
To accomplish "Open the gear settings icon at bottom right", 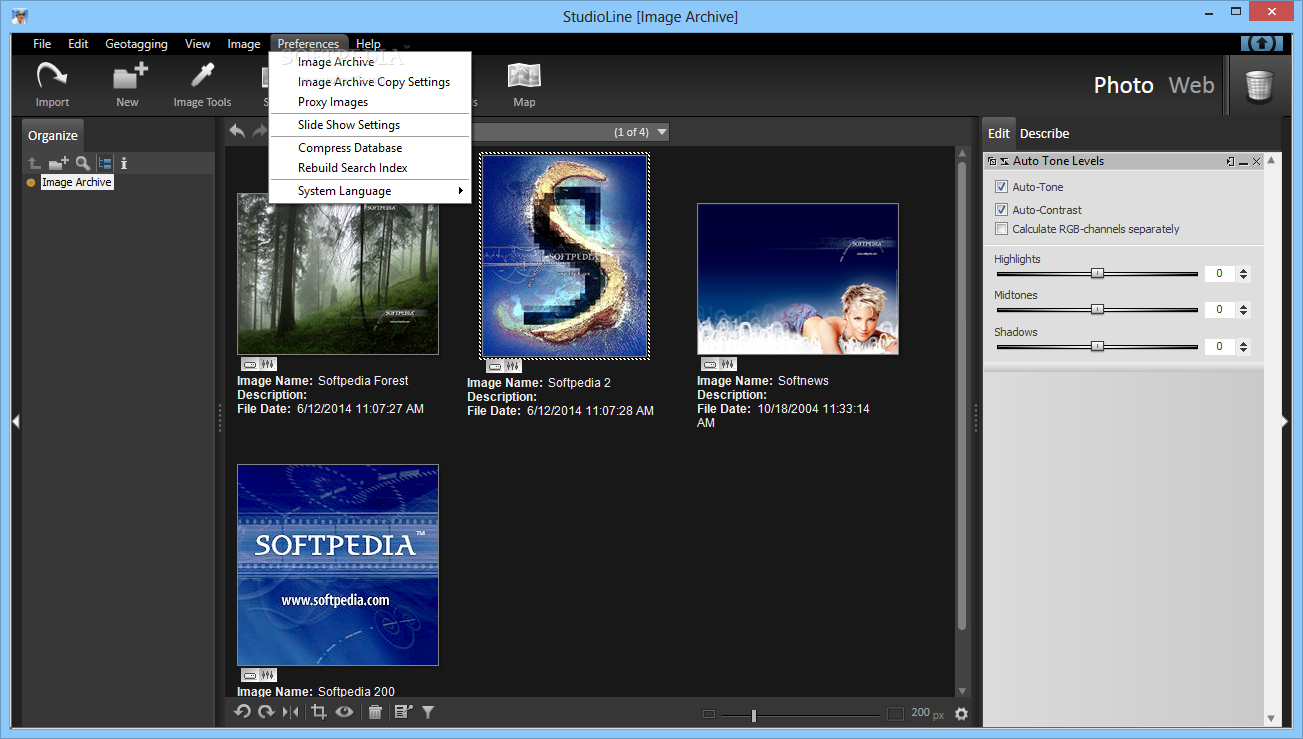I will point(962,714).
